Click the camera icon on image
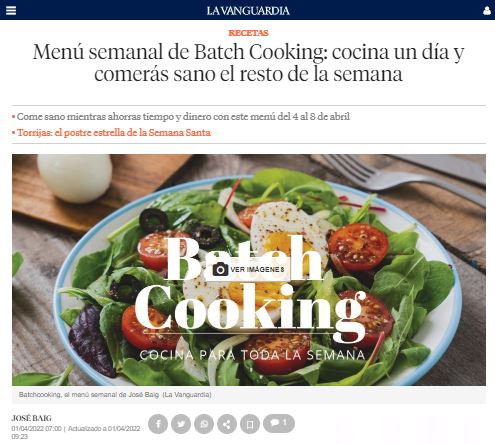The width and height of the screenshot is (495, 444). coord(220,269)
